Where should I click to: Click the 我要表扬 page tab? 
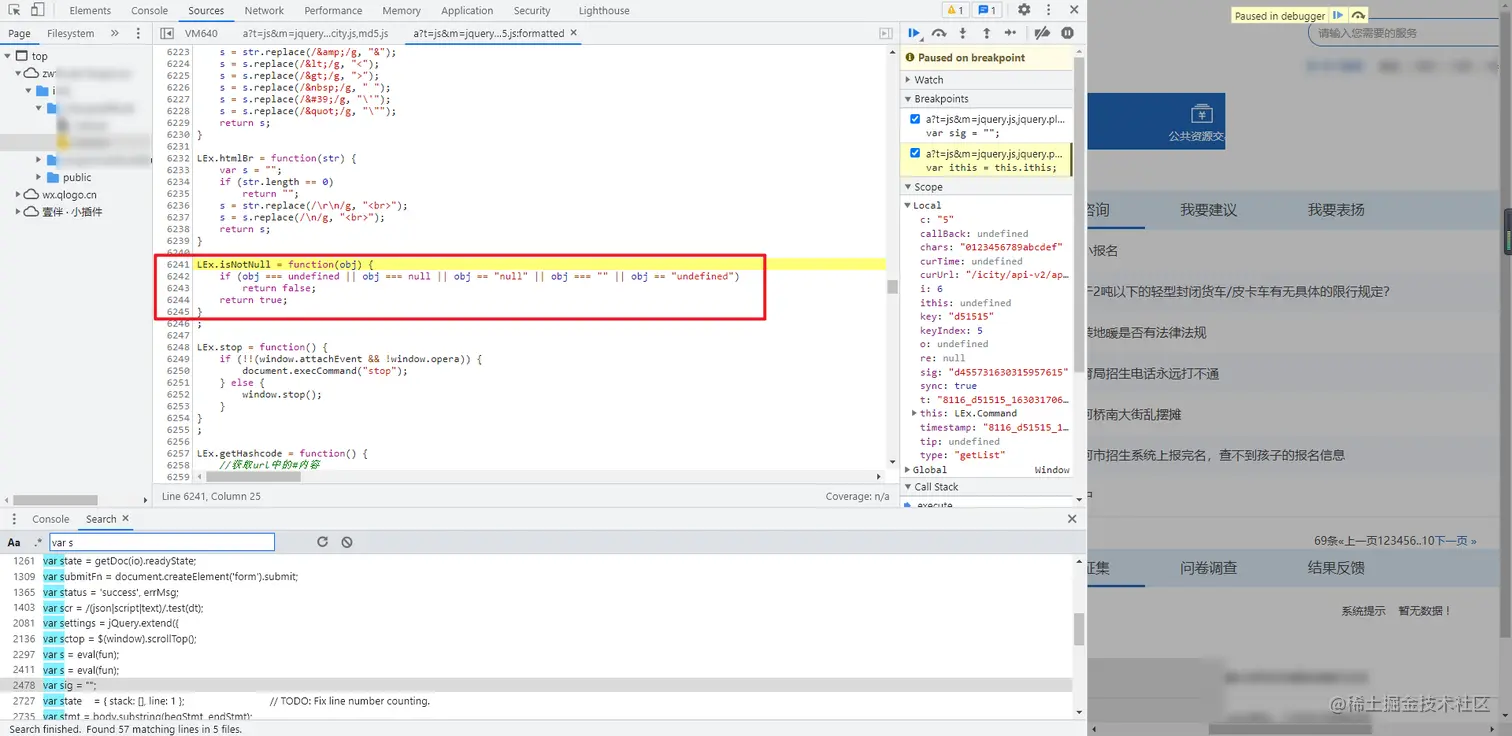coord(1336,210)
